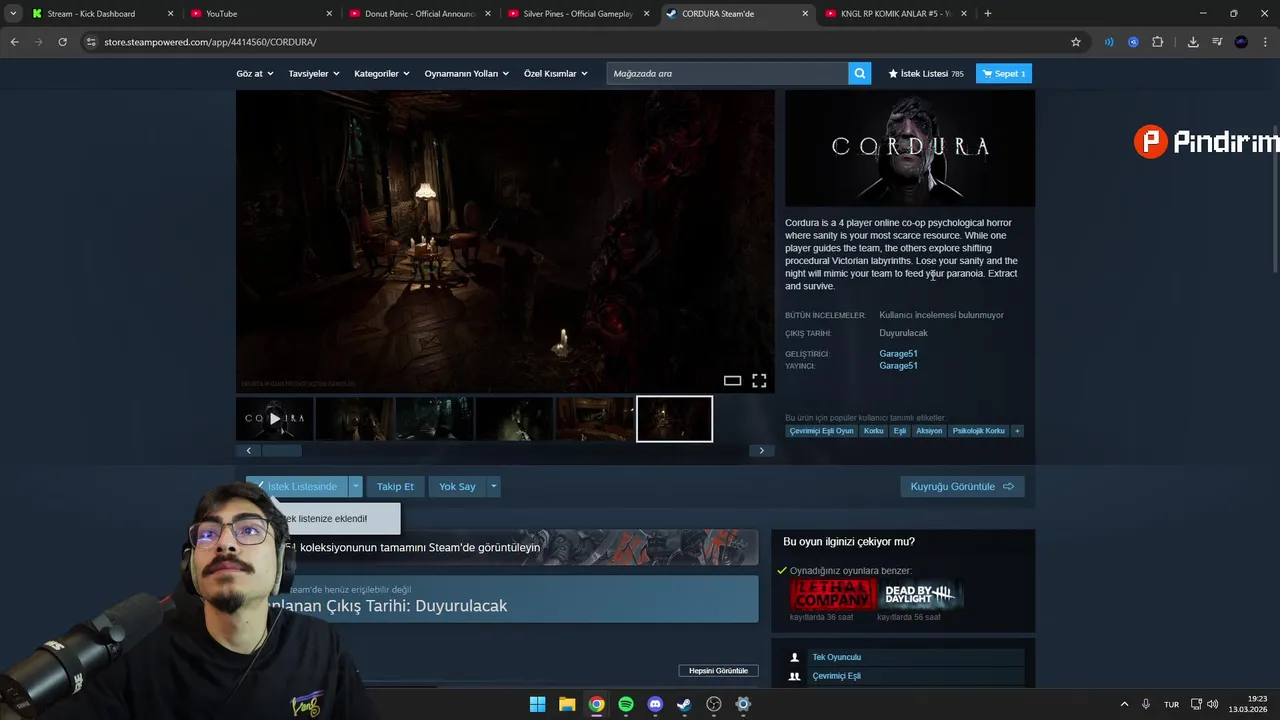Open Chrome downloads icon

pos(1193,42)
